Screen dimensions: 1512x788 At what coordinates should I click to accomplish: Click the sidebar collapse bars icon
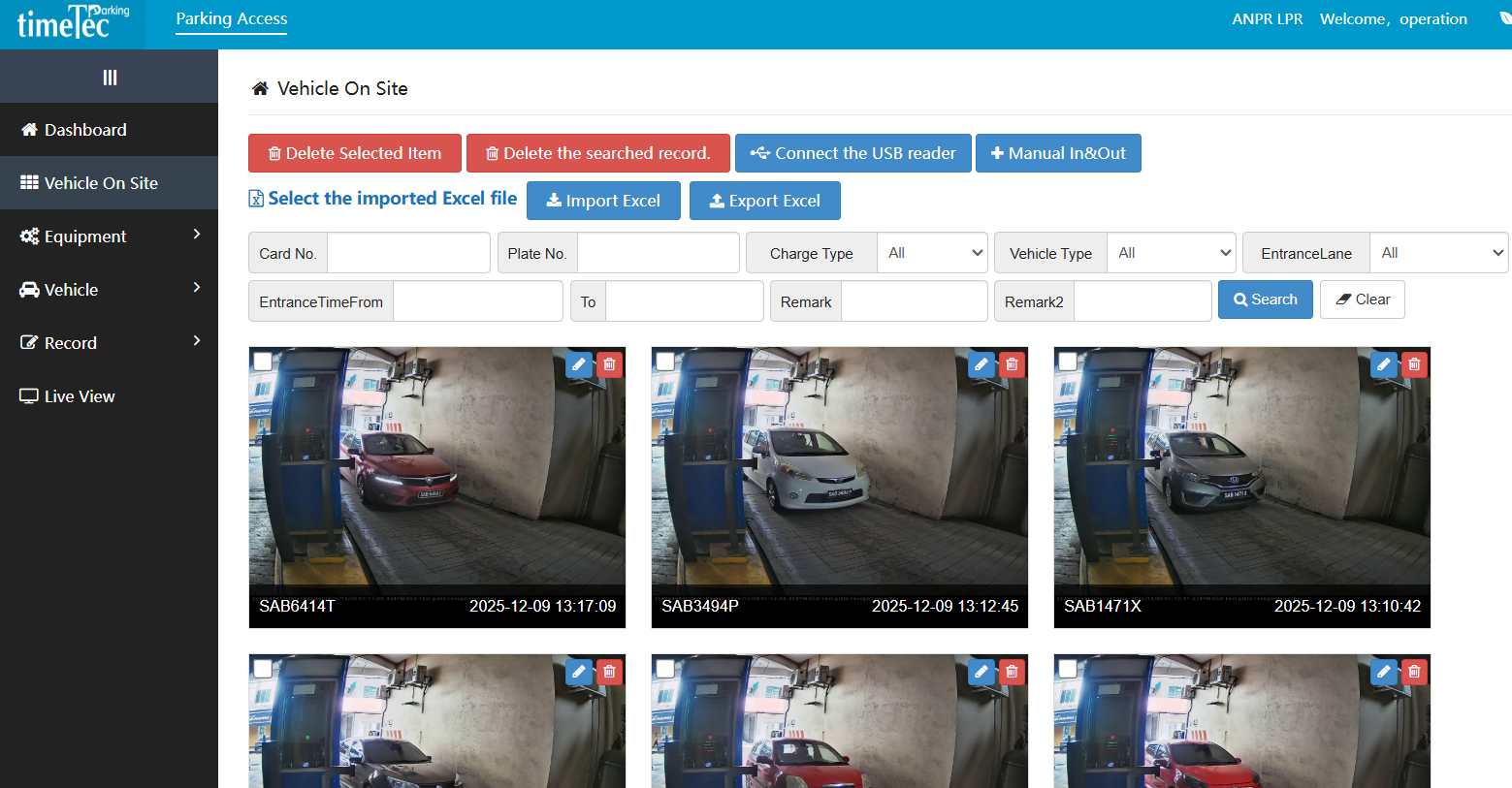tap(110, 77)
